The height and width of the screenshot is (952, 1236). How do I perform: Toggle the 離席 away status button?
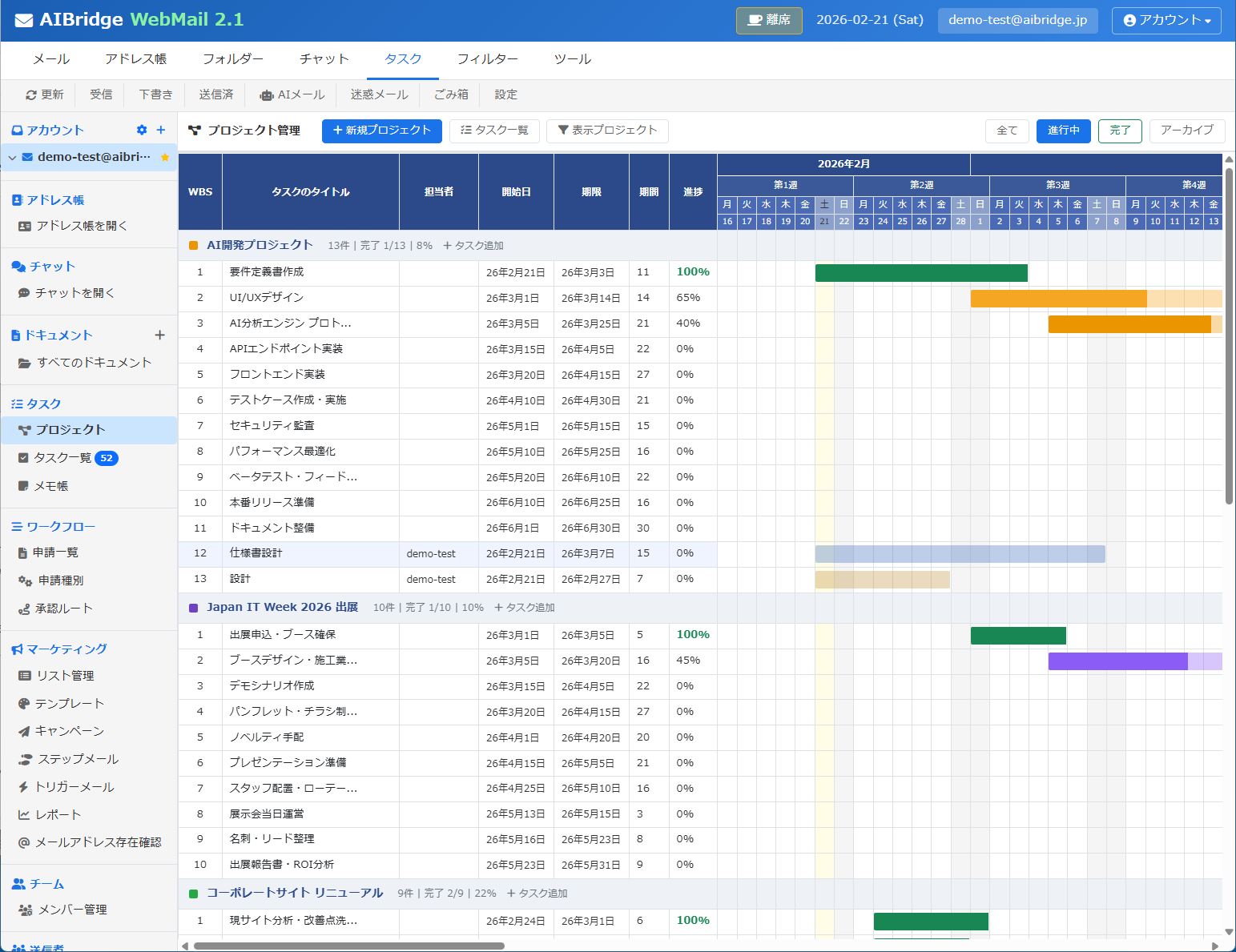coord(768,21)
